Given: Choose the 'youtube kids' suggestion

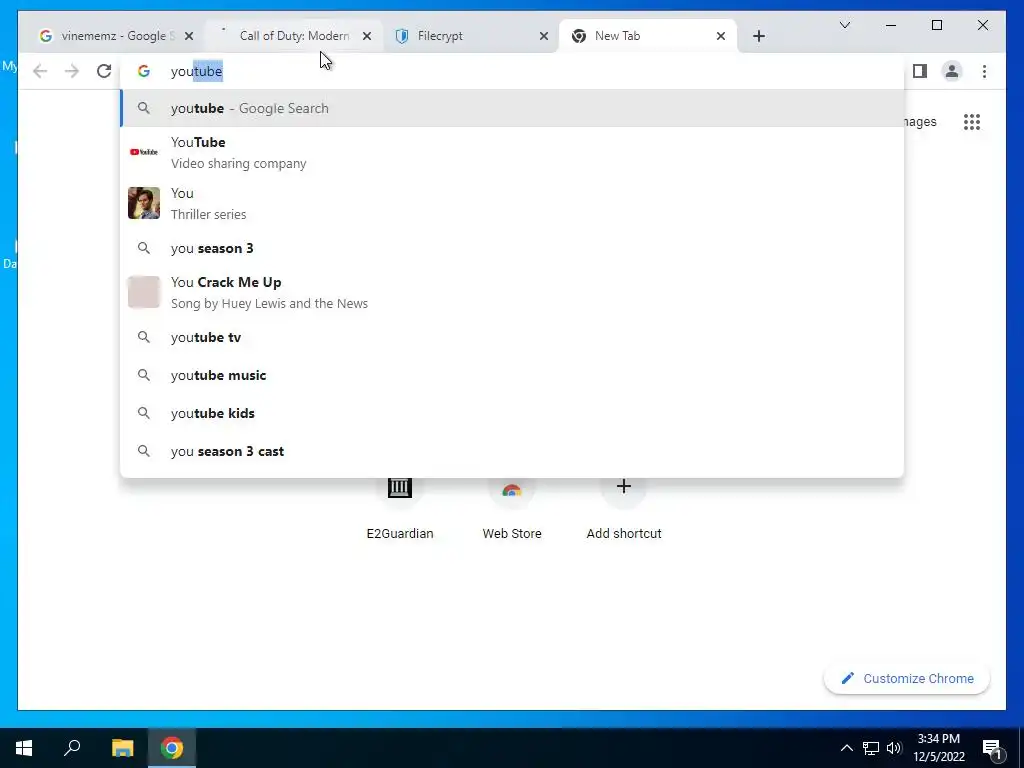Looking at the screenshot, I should tap(513, 413).
